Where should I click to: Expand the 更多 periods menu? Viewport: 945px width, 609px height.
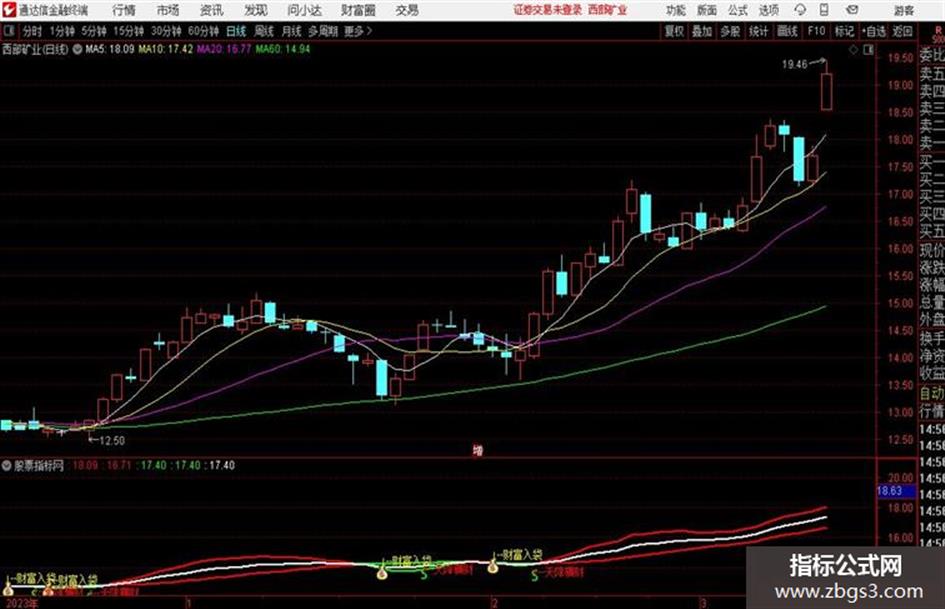coord(358,31)
